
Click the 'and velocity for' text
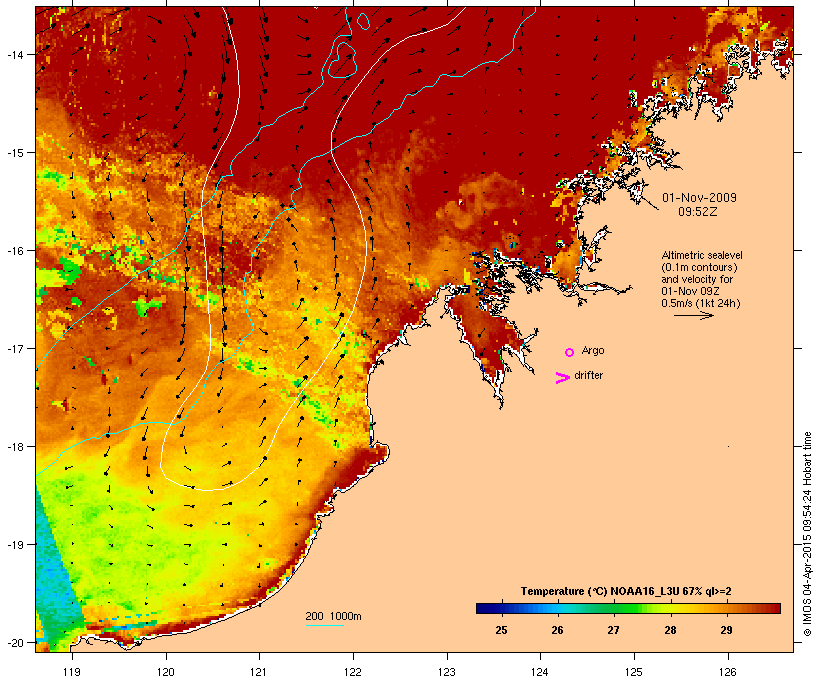coord(697,279)
